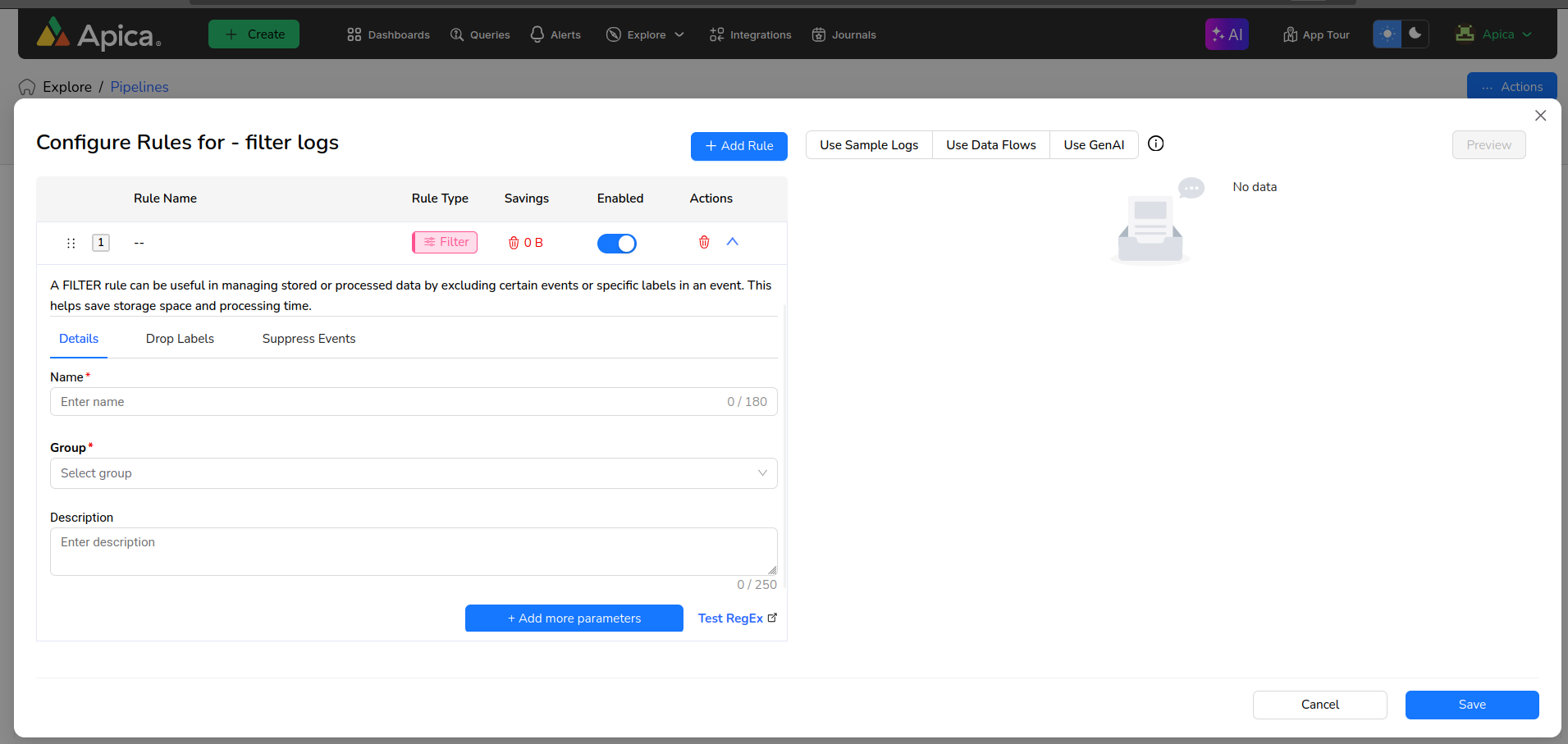1568x744 pixels.
Task: Open the Apica user account dropdown
Action: click(1493, 34)
